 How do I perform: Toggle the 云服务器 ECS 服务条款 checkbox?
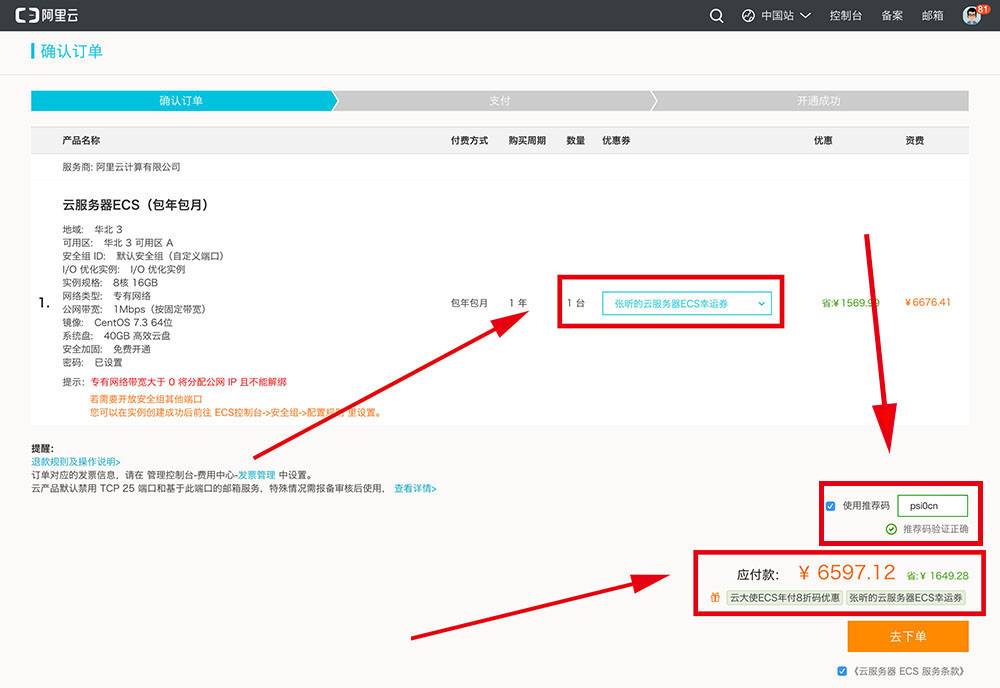[x=842, y=671]
